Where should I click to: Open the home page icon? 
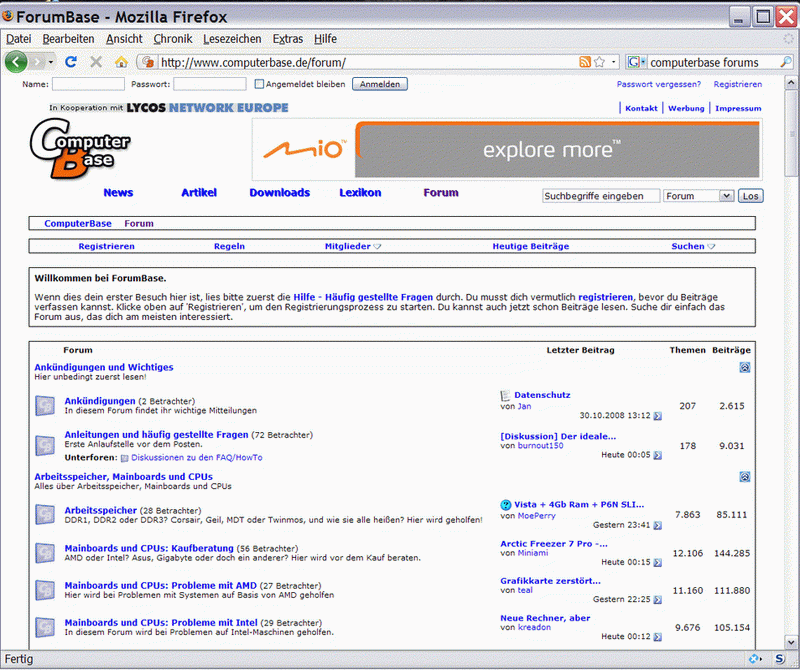121,62
